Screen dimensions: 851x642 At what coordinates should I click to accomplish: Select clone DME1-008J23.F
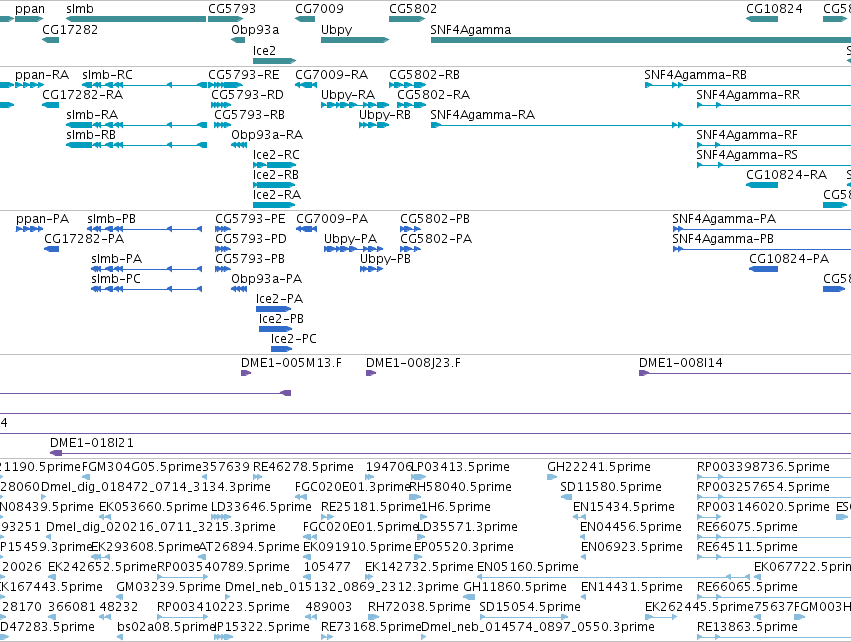coord(371,373)
